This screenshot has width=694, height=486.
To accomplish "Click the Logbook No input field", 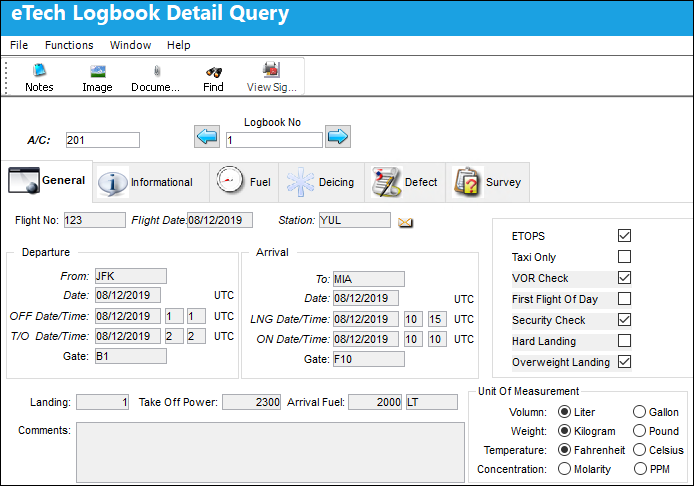I will tap(274, 140).
